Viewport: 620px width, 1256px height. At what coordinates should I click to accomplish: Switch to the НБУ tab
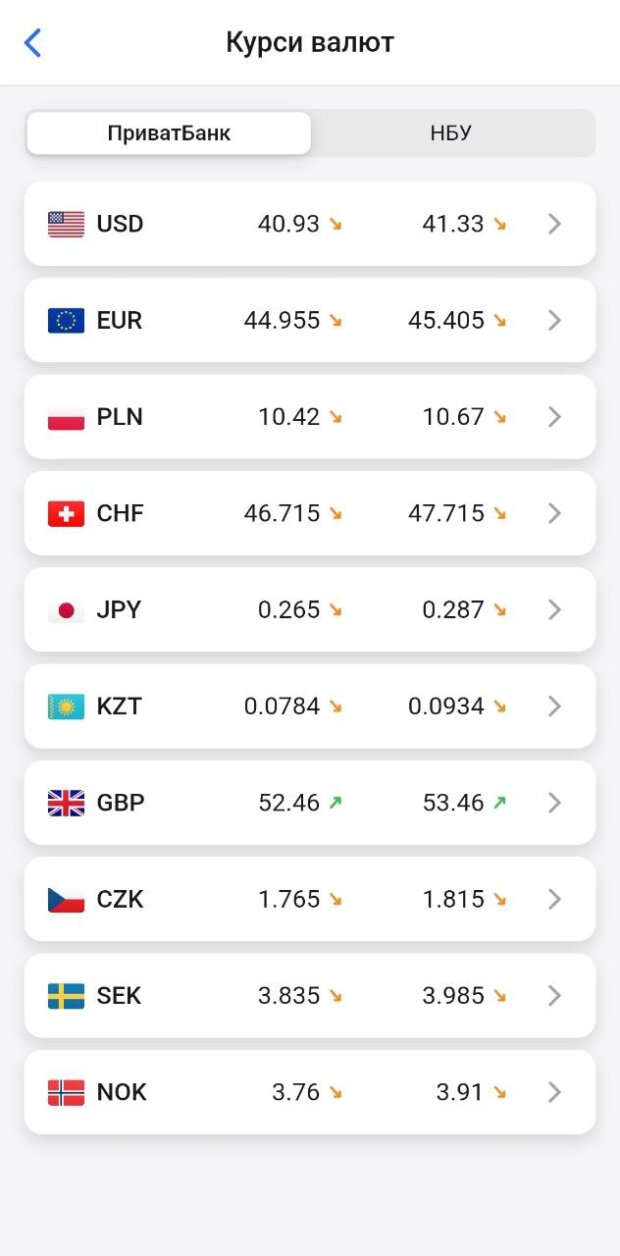(451, 133)
